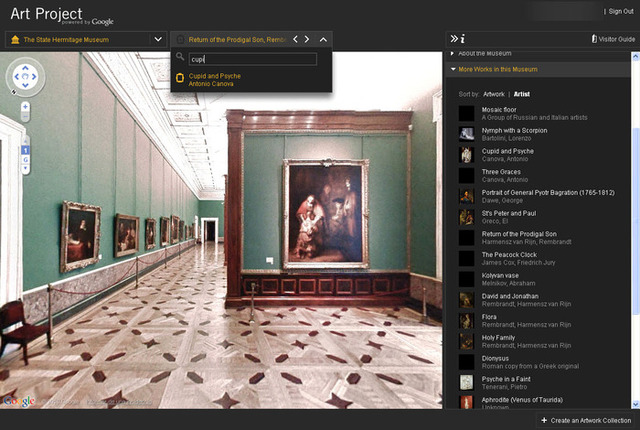Pan the view up with navigation arrow

click(25, 68)
